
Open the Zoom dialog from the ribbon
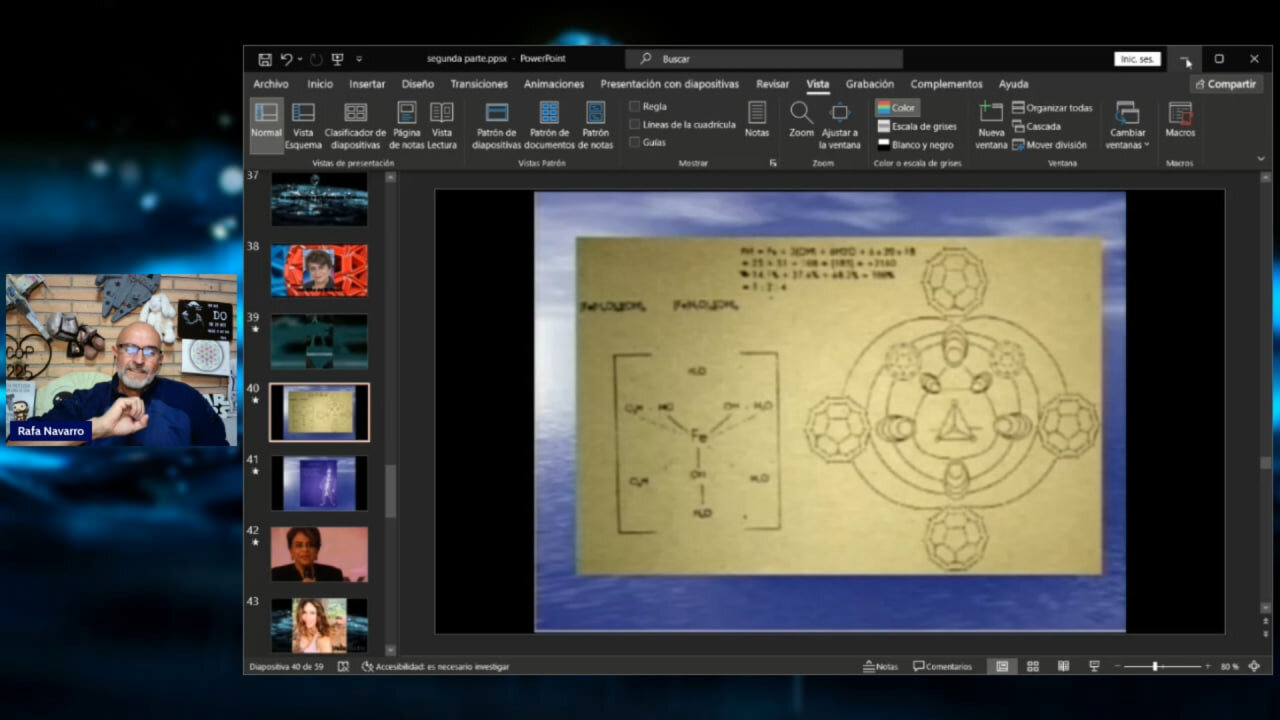click(x=801, y=120)
